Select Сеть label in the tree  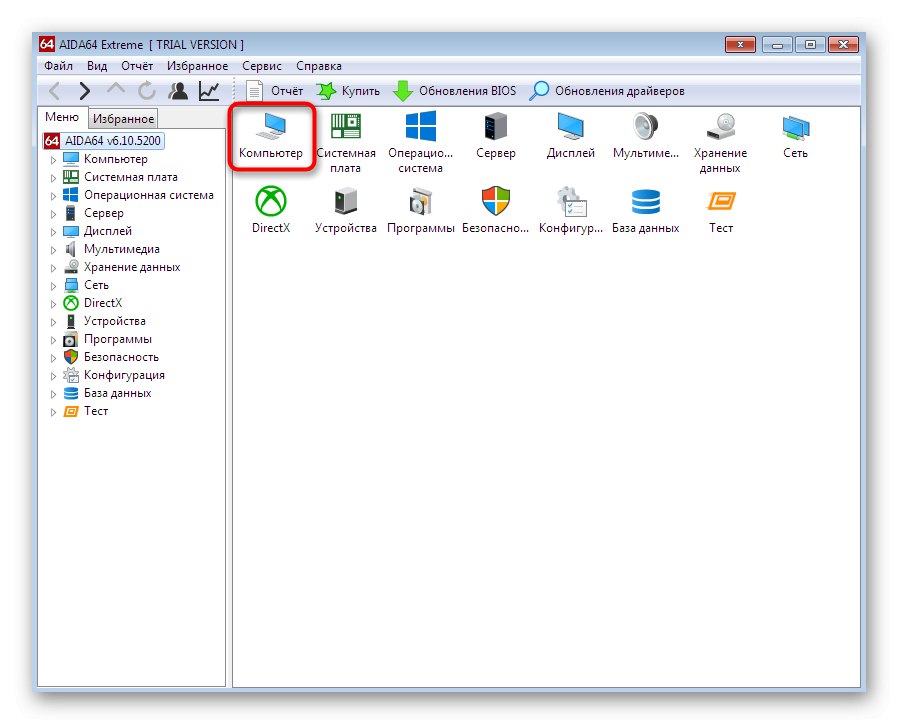pos(96,285)
